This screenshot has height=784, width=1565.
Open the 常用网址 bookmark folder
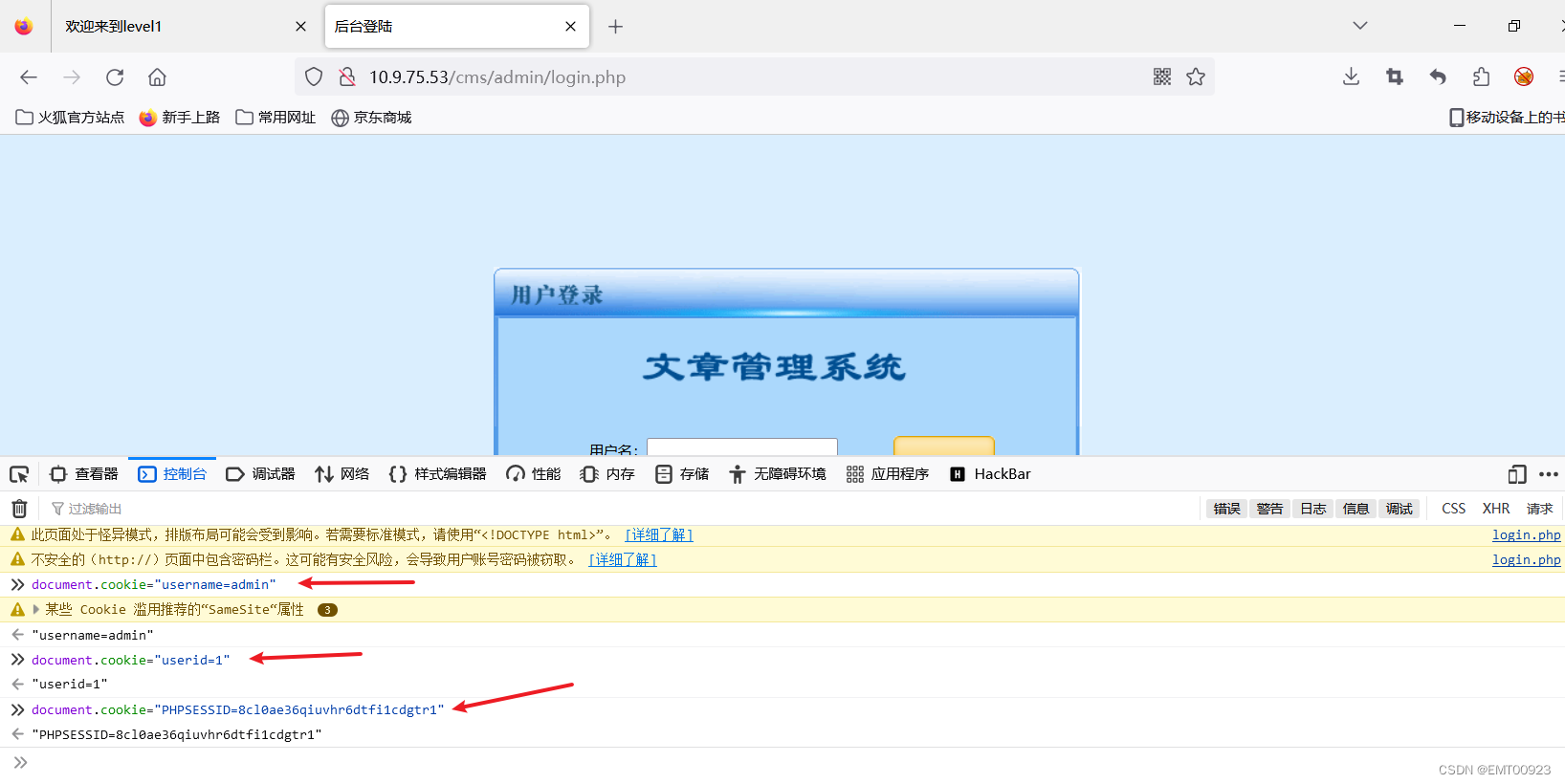tap(276, 118)
